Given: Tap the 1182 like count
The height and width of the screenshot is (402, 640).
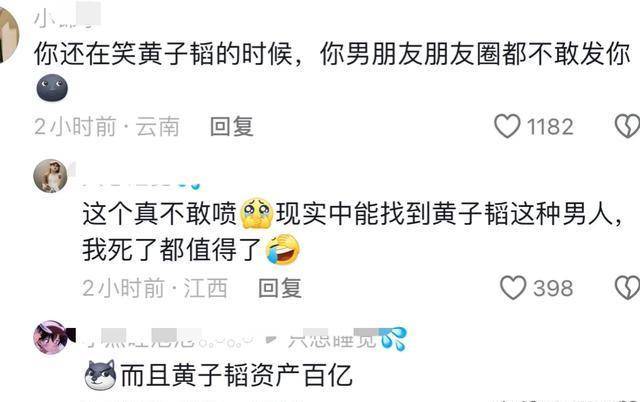Looking at the screenshot, I should [x=550, y=127].
